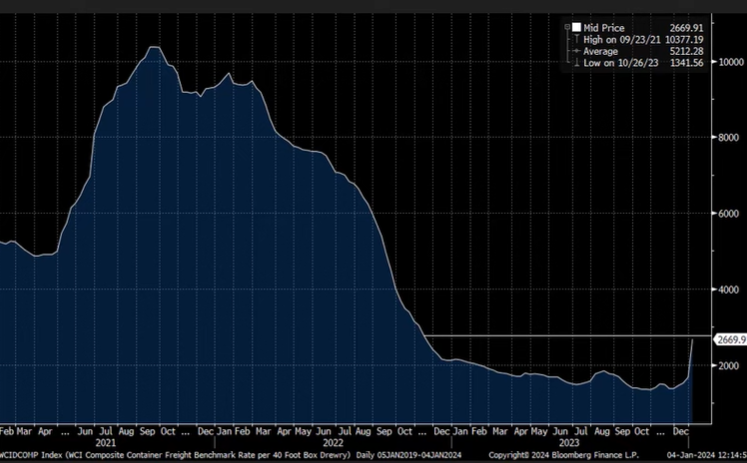Click the May label in 2022 on time axis
The width and height of the screenshot is (747, 463).
point(303,432)
